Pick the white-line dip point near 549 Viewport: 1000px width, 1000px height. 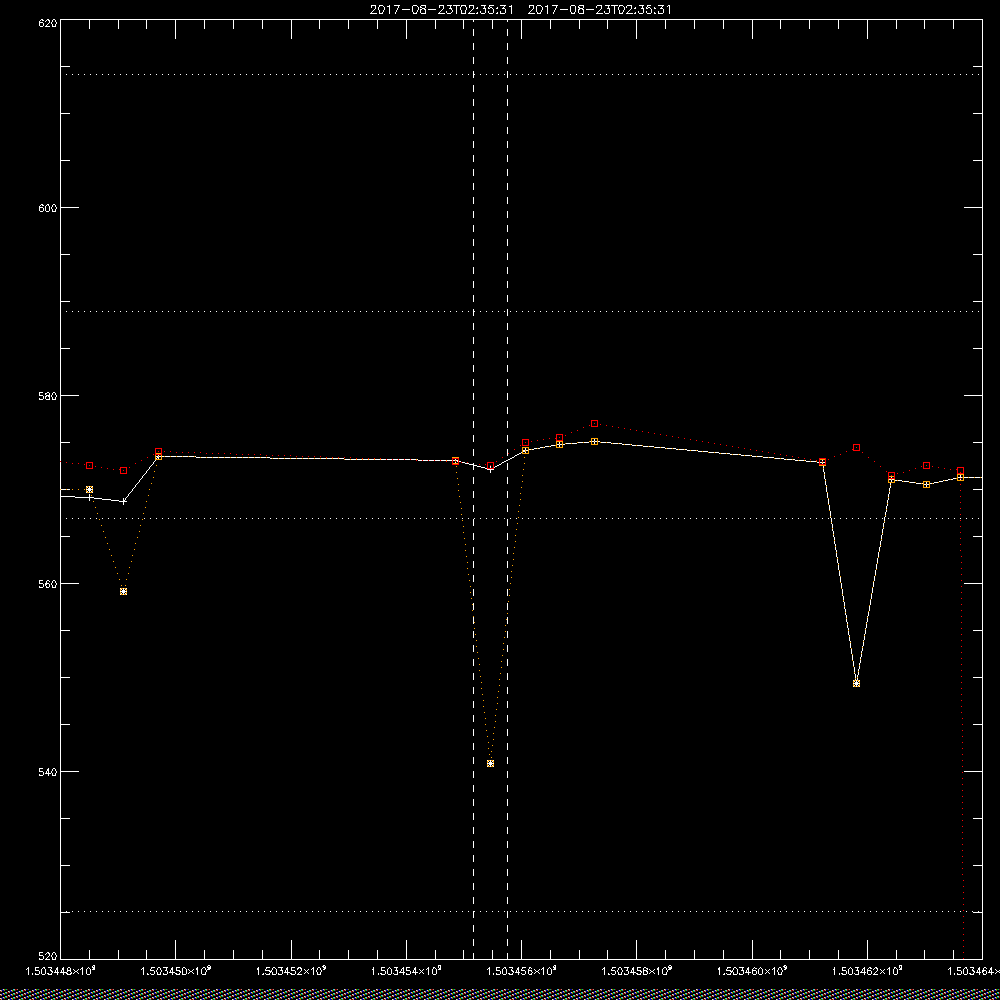tap(857, 683)
